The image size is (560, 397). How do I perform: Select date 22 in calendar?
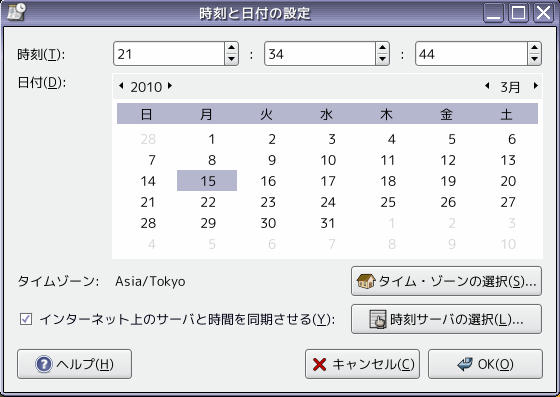click(208, 202)
